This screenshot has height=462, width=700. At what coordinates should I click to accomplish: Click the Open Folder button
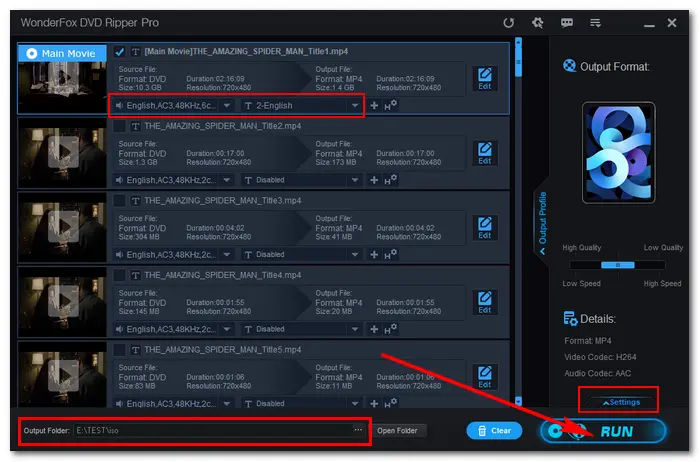[x=397, y=431]
